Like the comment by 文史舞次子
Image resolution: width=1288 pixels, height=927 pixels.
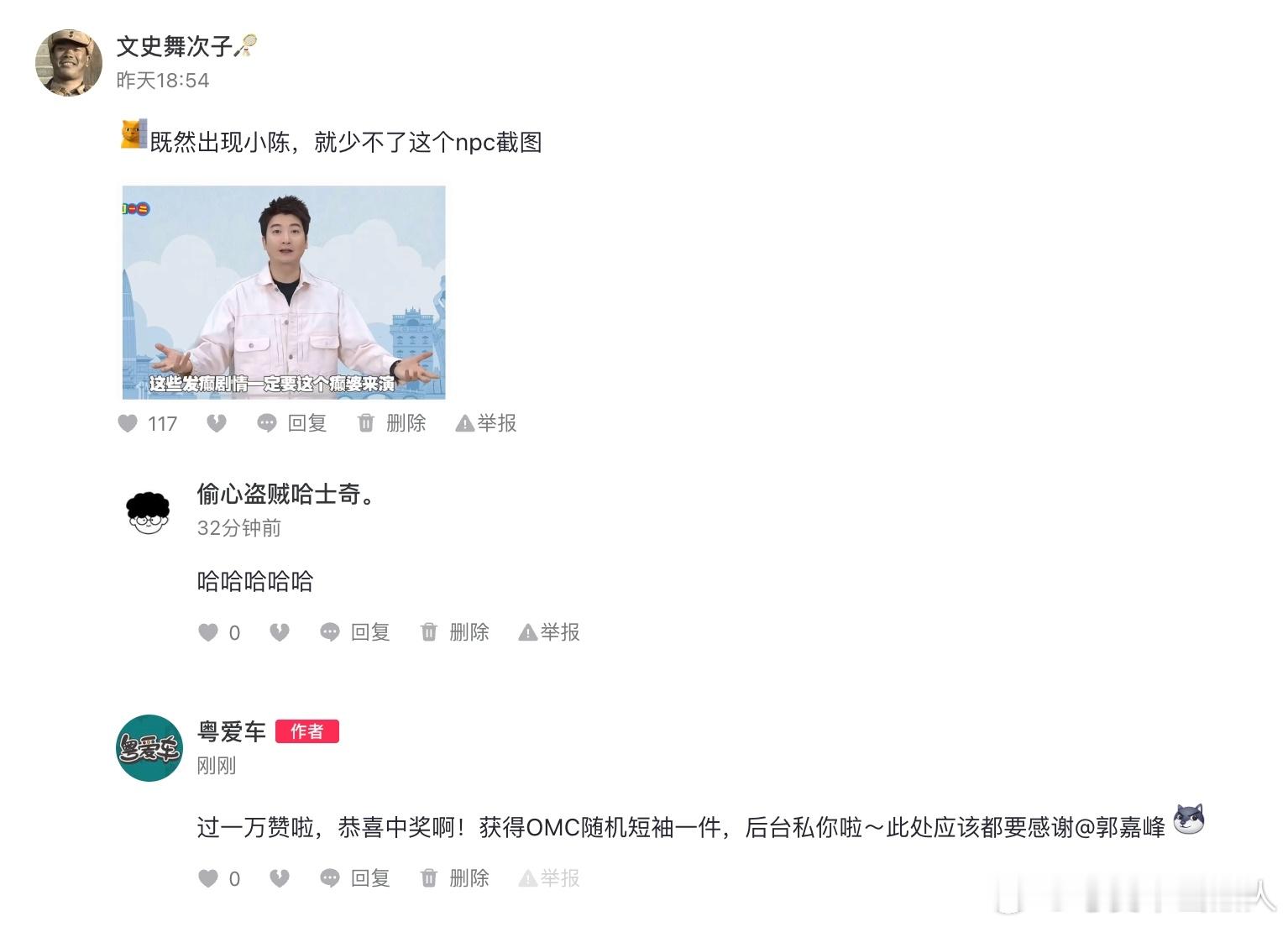[128, 423]
